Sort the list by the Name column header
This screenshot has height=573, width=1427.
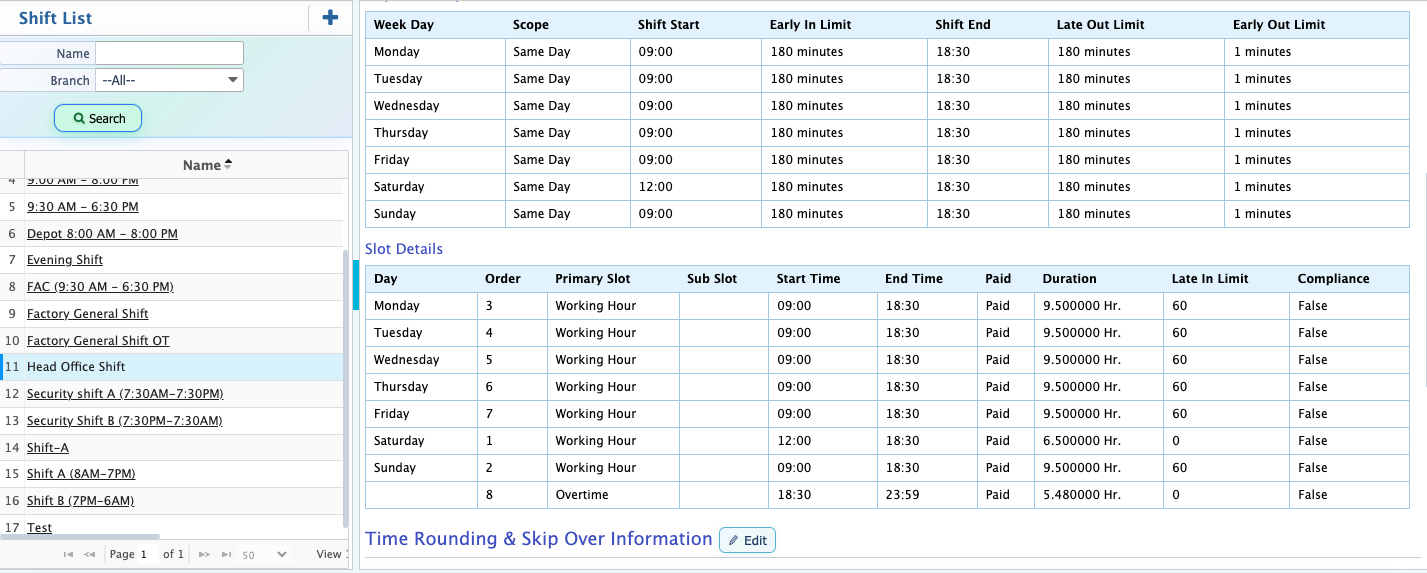pos(207,165)
